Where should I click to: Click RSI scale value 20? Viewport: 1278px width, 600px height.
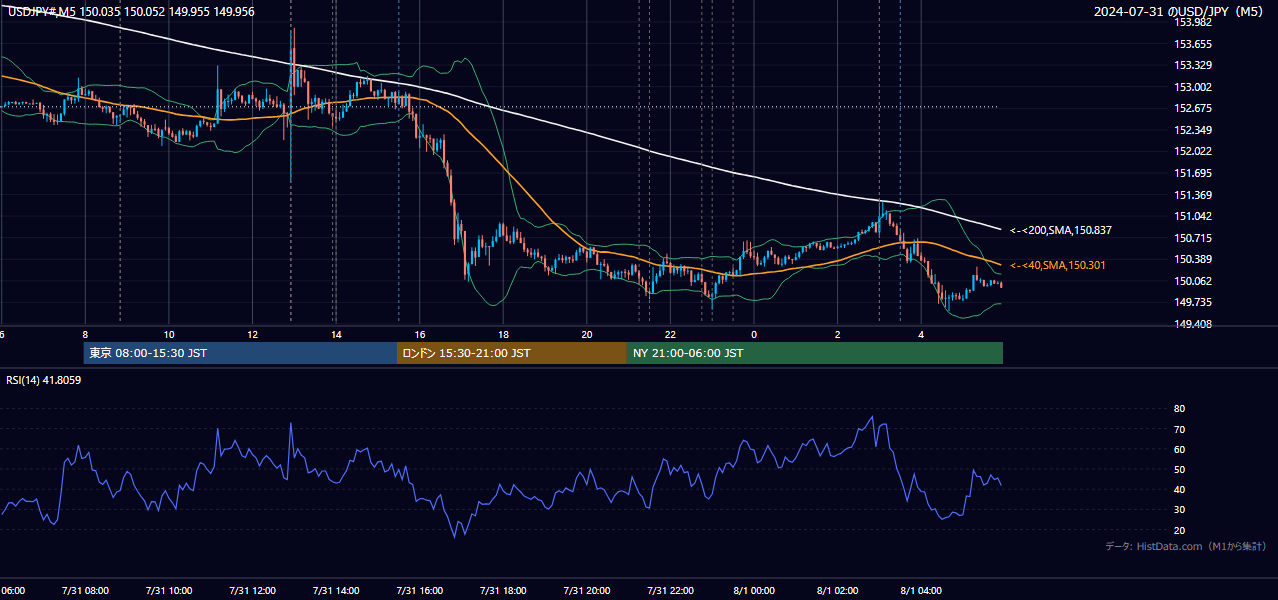point(1179,530)
